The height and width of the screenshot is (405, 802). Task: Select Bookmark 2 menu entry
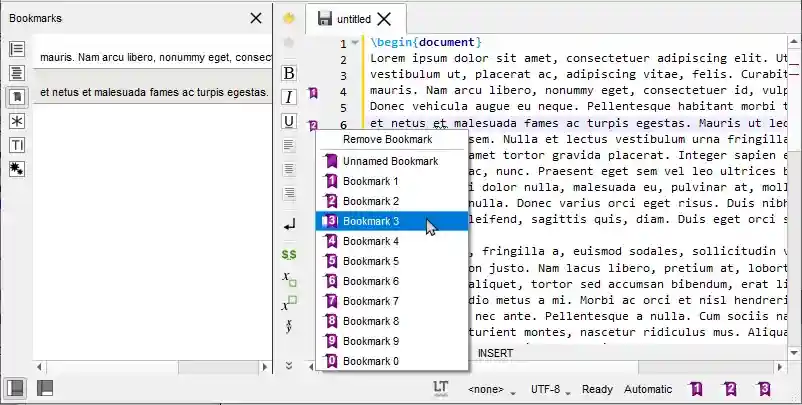click(x=392, y=201)
